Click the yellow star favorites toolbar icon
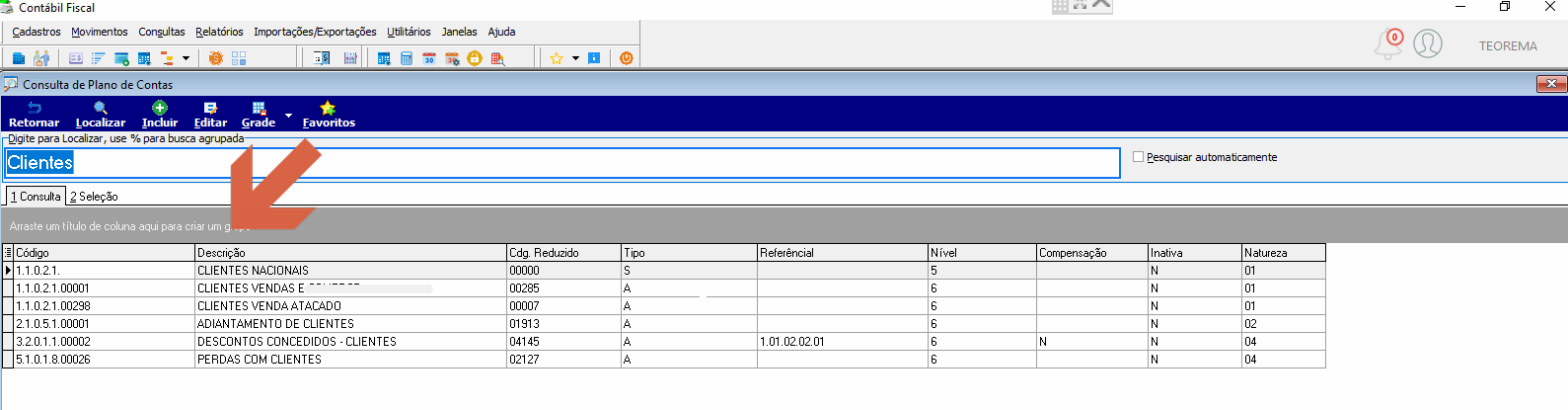The image size is (1568, 410). pyautogui.click(x=557, y=58)
